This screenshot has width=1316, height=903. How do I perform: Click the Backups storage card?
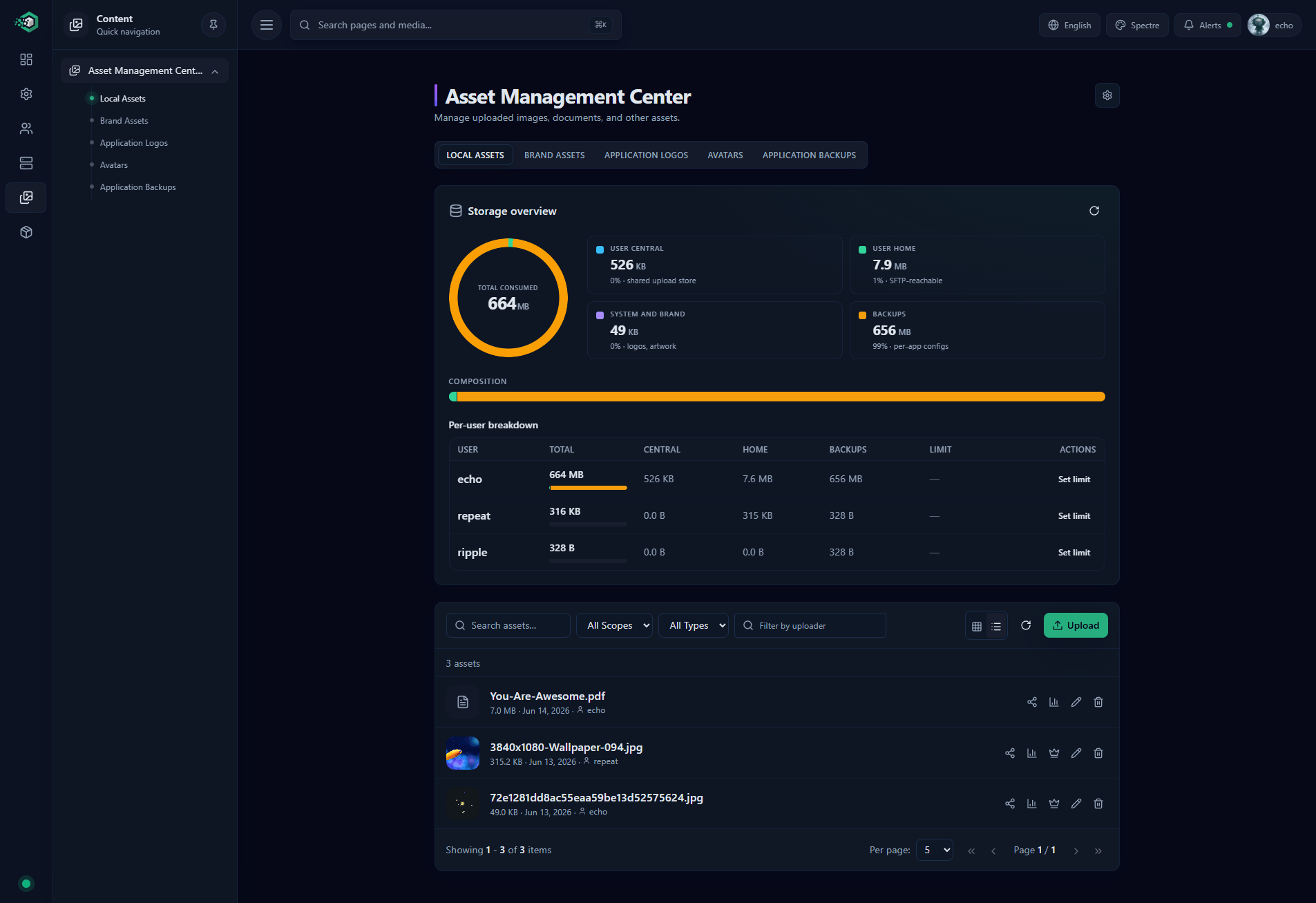click(x=977, y=330)
